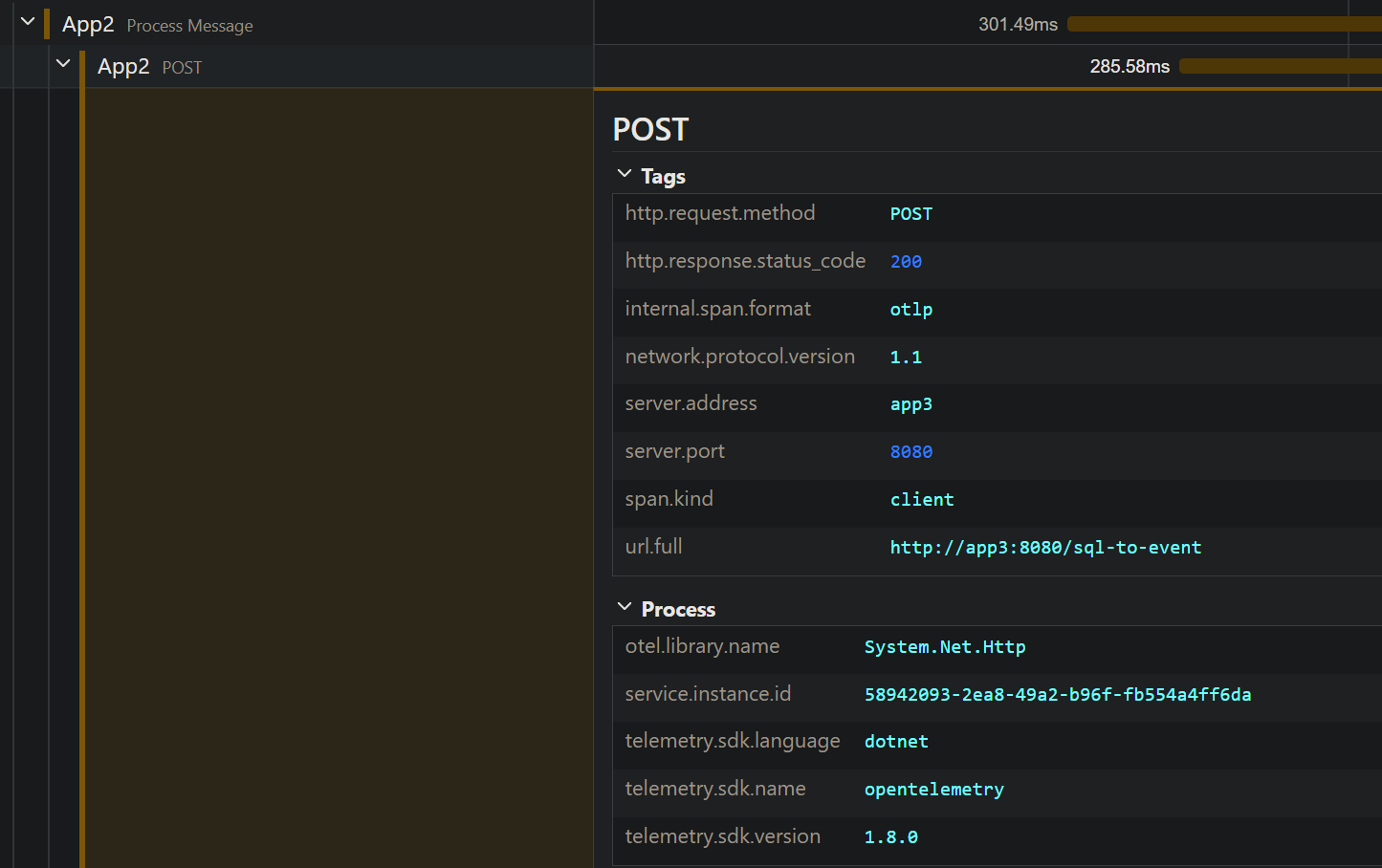The height and width of the screenshot is (868, 1382).
Task: Collapse the Tags section
Action: click(x=625, y=174)
